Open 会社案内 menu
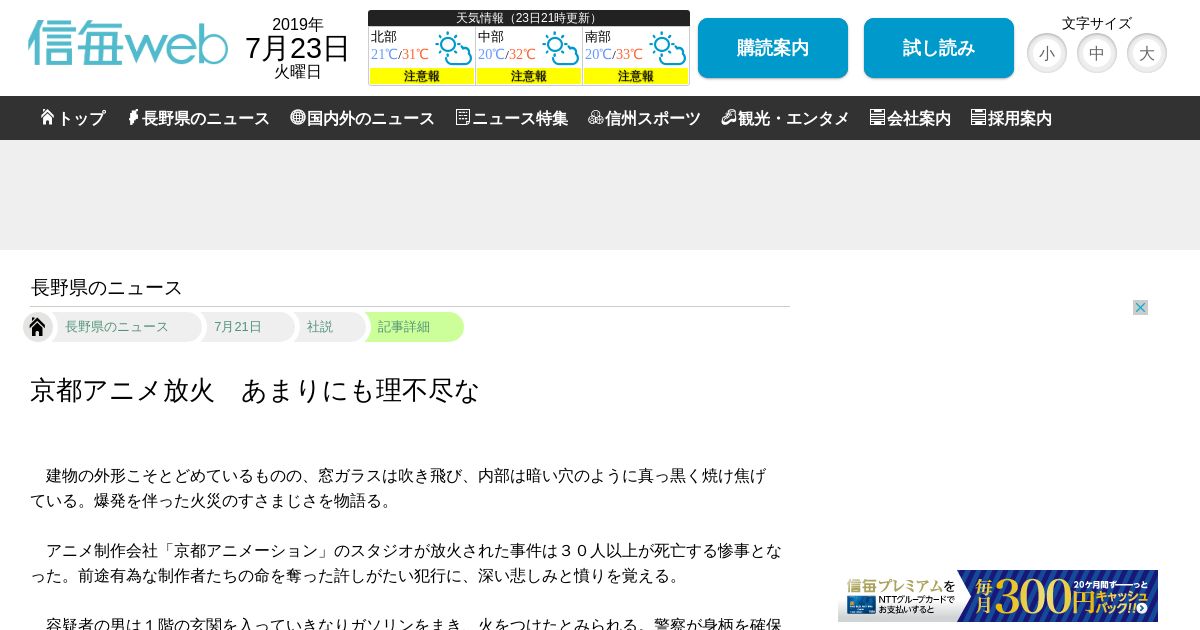The image size is (1200, 630). tap(910, 118)
